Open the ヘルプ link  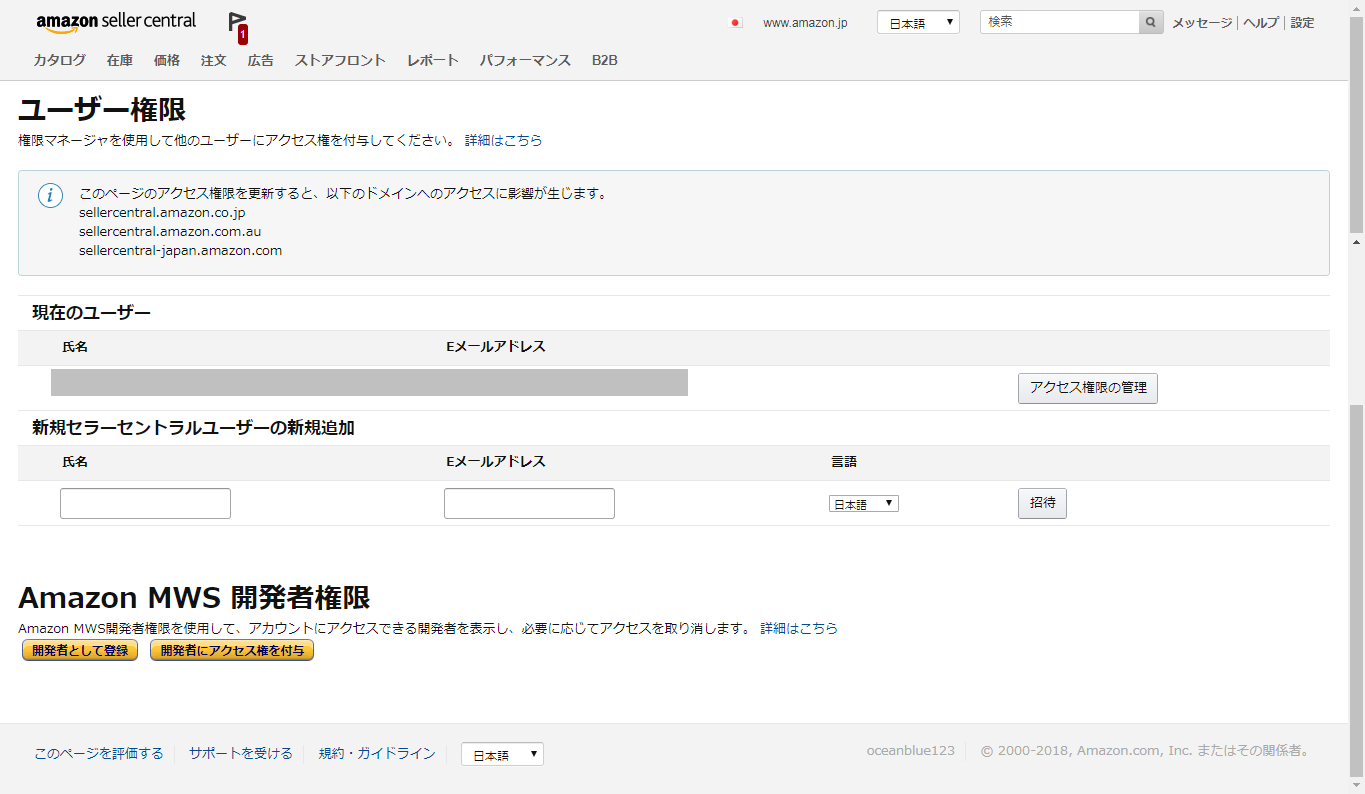(x=1260, y=22)
